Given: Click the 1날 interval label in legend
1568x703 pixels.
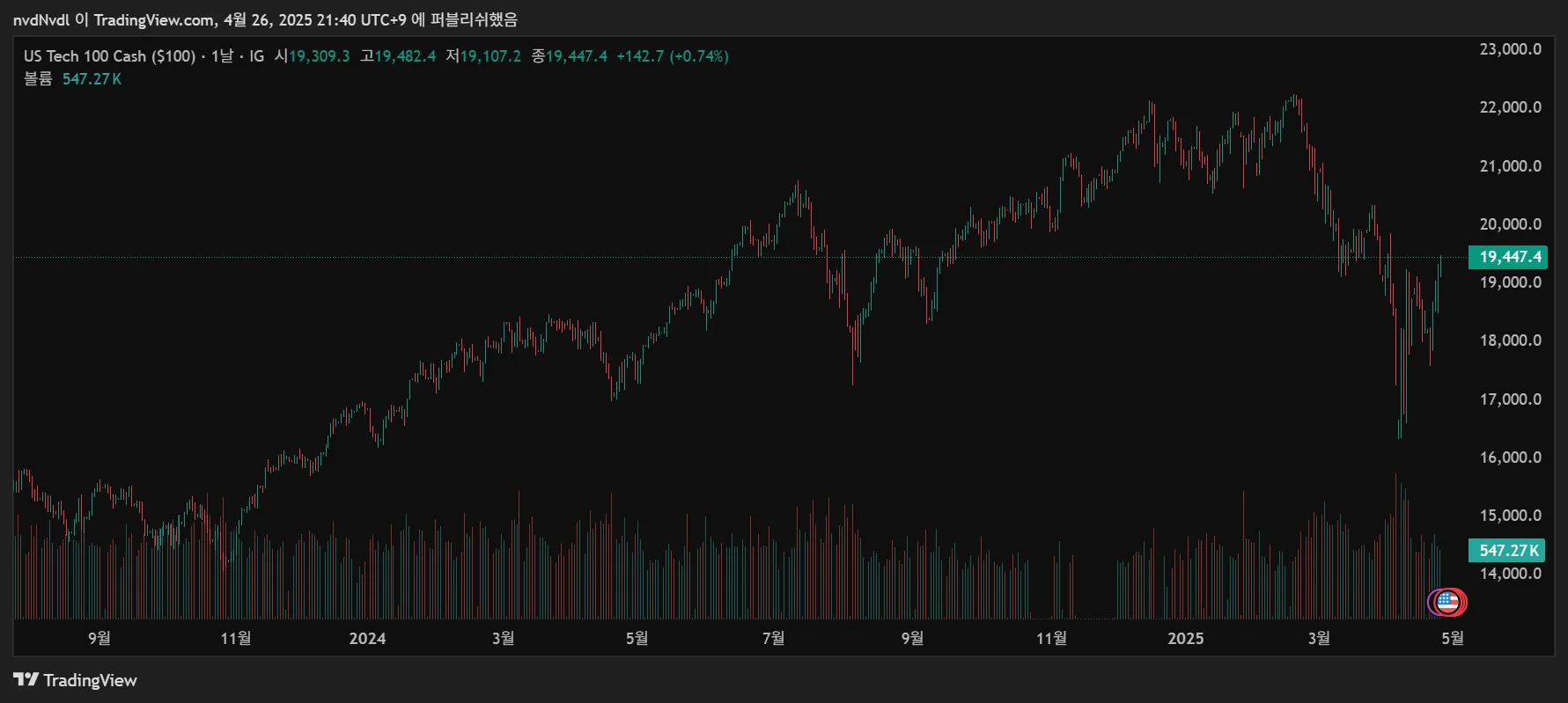Looking at the screenshot, I should 222,56.
